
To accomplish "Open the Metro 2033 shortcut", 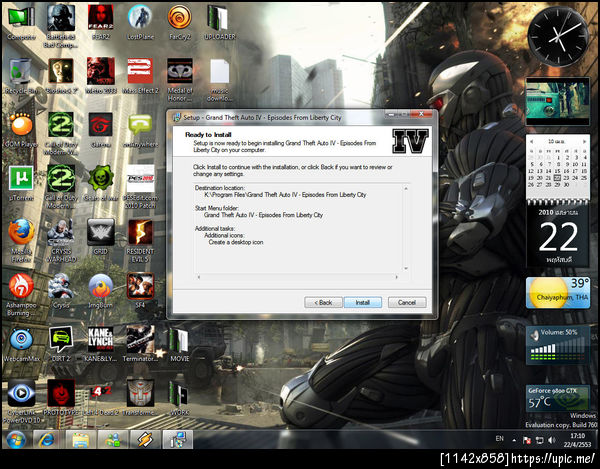I will (101, 77).
